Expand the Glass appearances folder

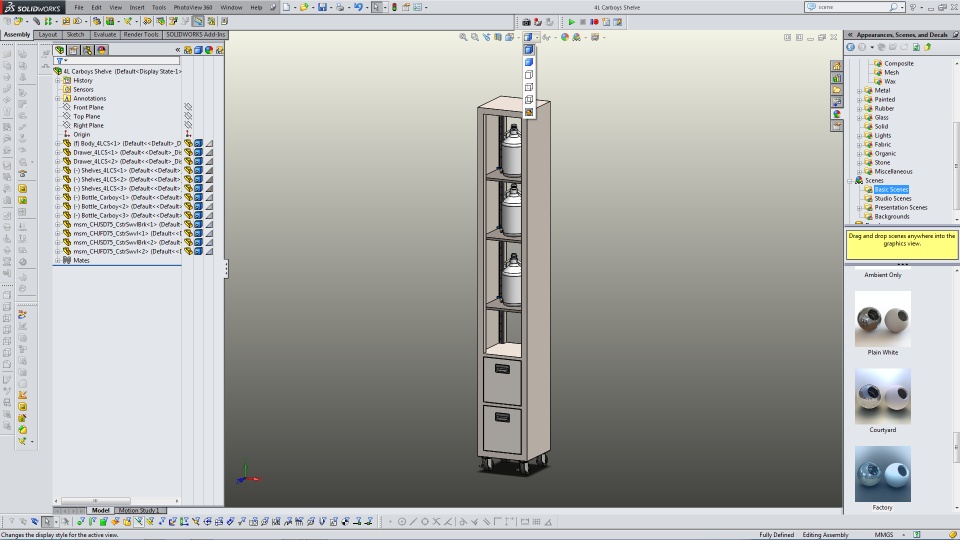pyautogui.click(x=859, y=118)
